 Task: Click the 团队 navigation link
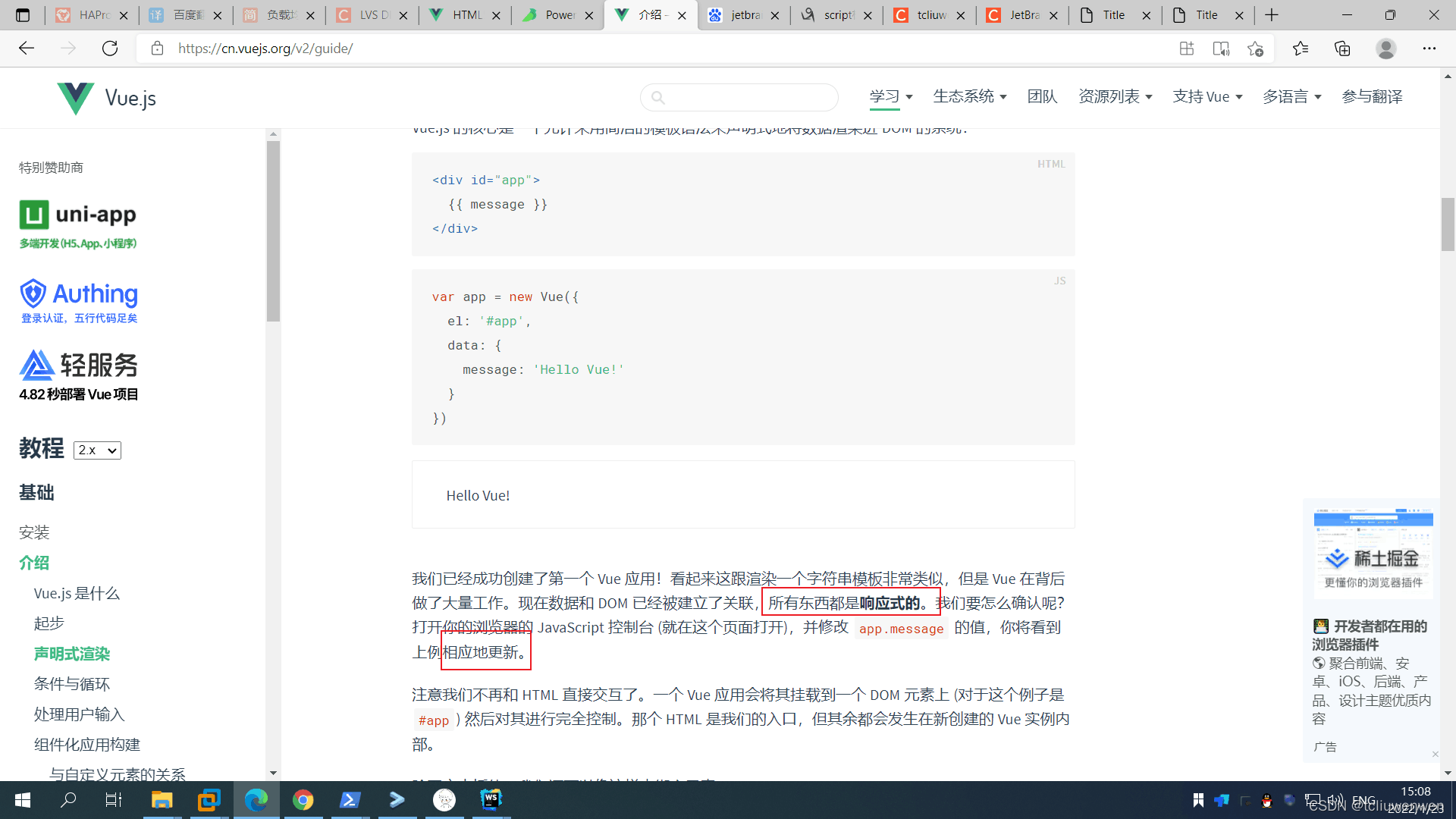(1042, 97)
